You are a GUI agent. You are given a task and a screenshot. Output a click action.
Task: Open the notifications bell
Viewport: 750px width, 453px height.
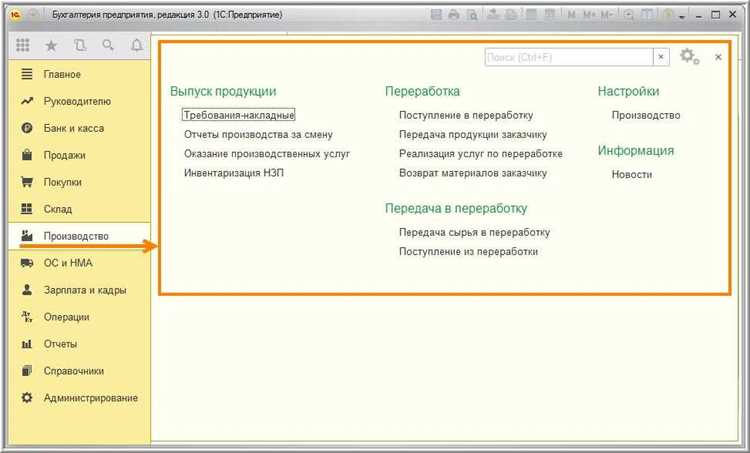point(137,45)
